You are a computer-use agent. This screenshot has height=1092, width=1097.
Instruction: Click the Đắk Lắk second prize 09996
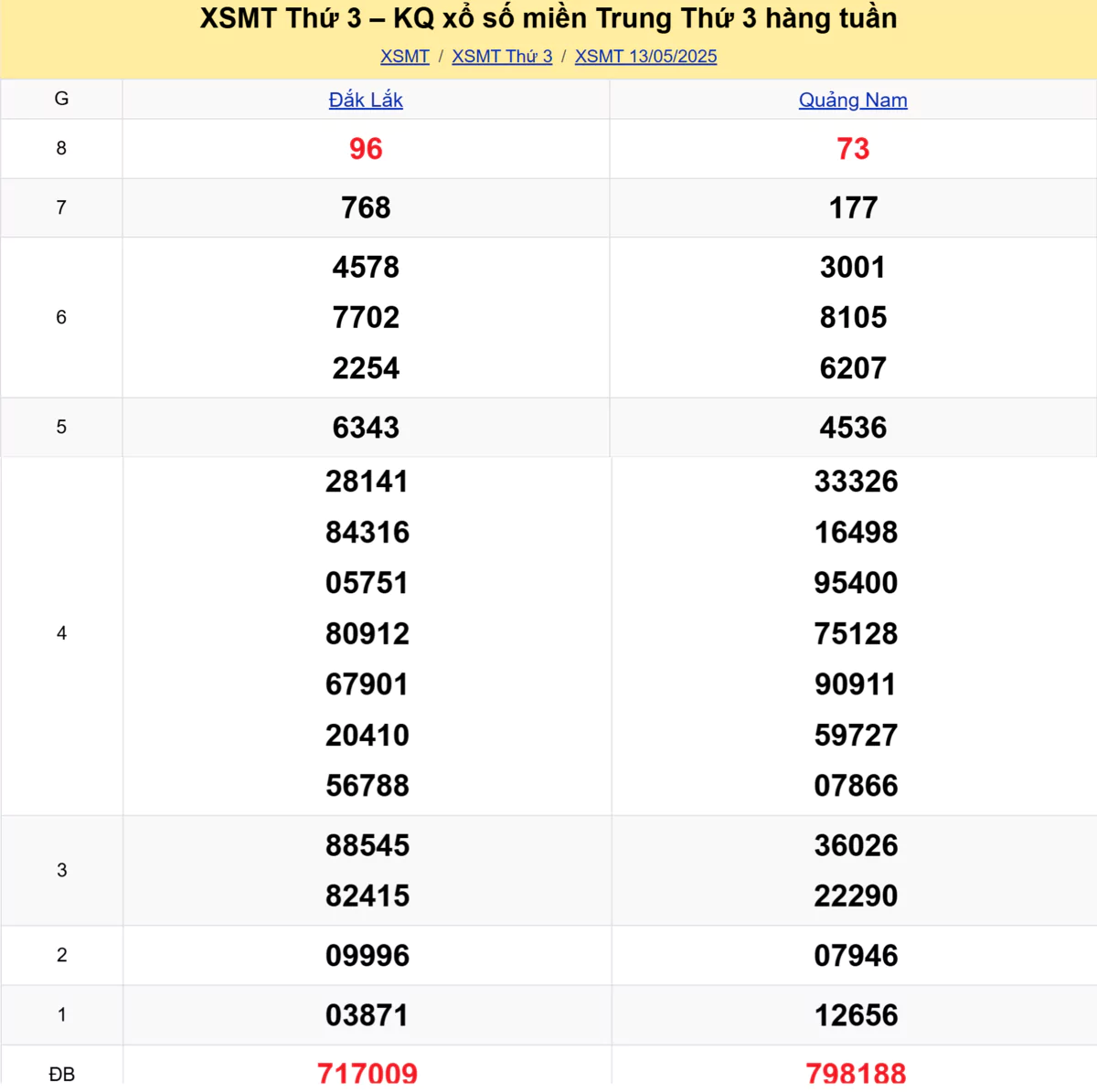367,956
